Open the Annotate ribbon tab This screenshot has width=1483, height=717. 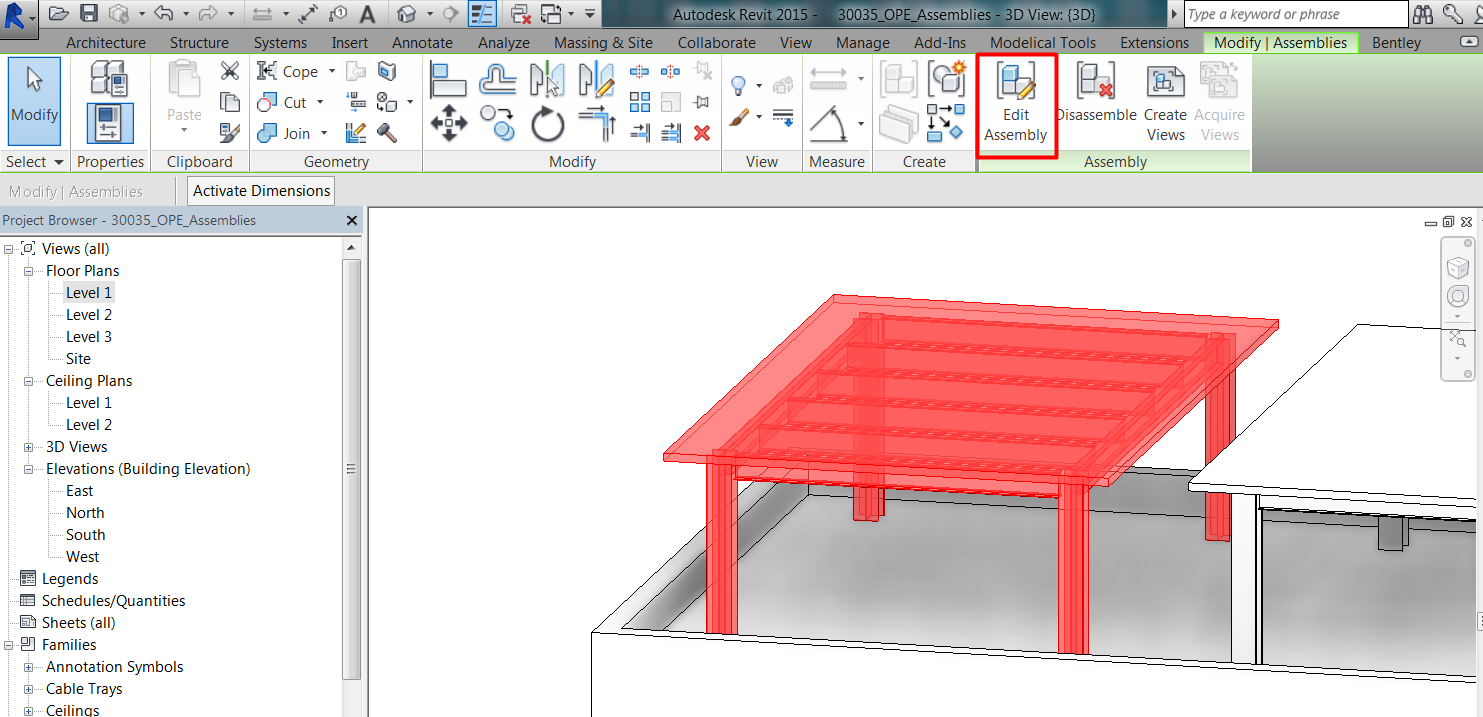click(422, 43)
